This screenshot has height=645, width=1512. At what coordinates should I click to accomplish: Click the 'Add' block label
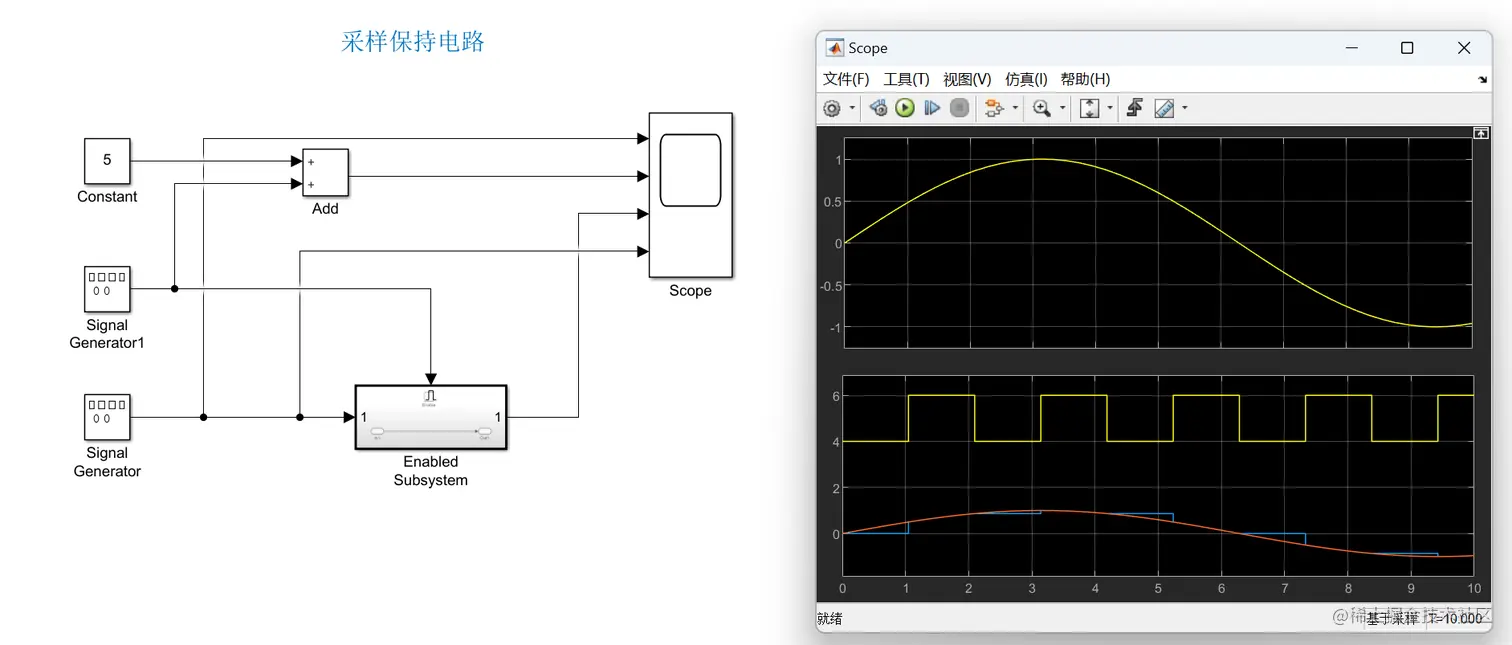325,209
